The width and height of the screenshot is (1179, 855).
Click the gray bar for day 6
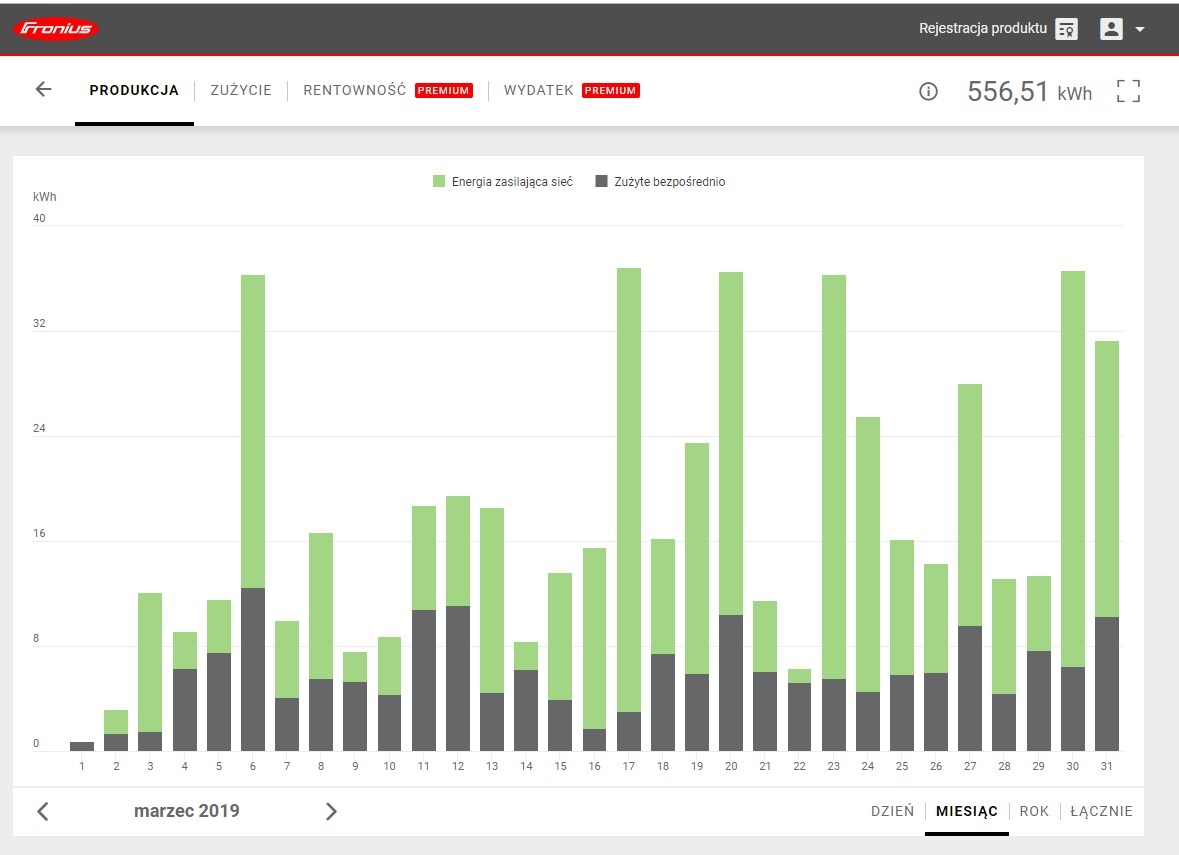click(253, 670)
